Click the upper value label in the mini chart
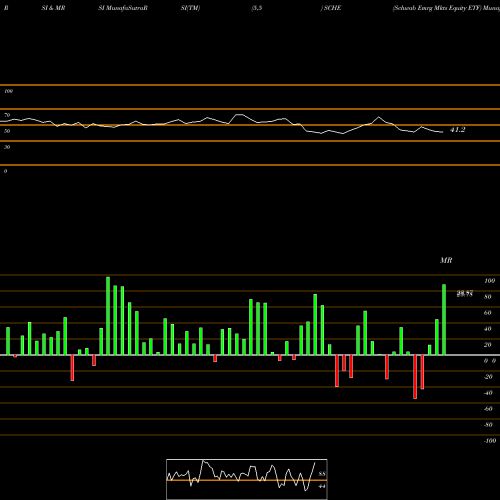 (x=322, y=474)
